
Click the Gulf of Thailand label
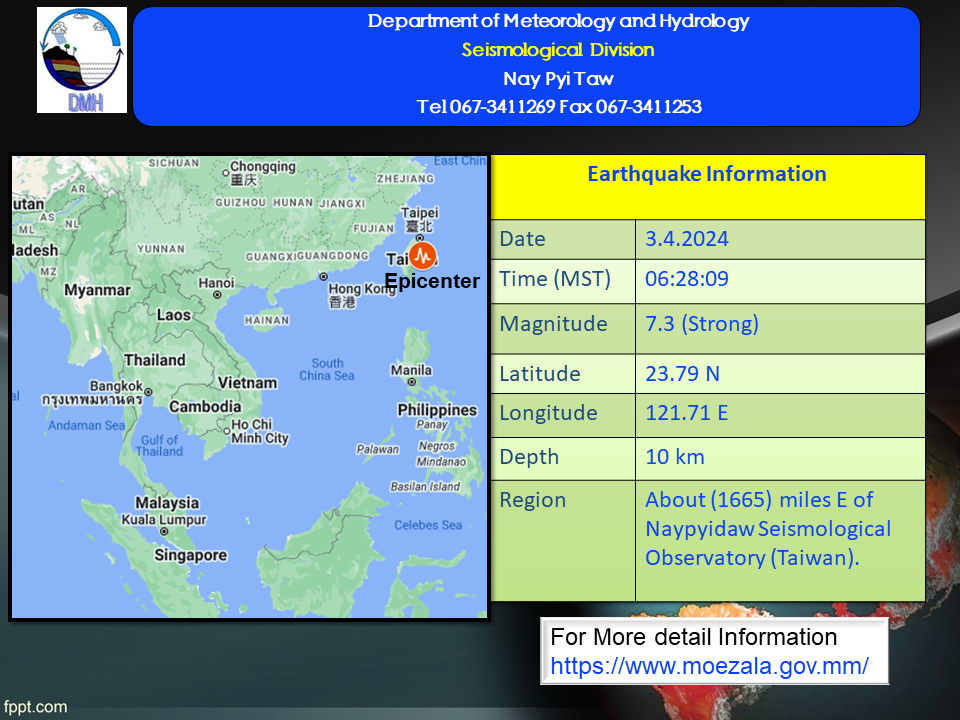click(x=159, y=446)
